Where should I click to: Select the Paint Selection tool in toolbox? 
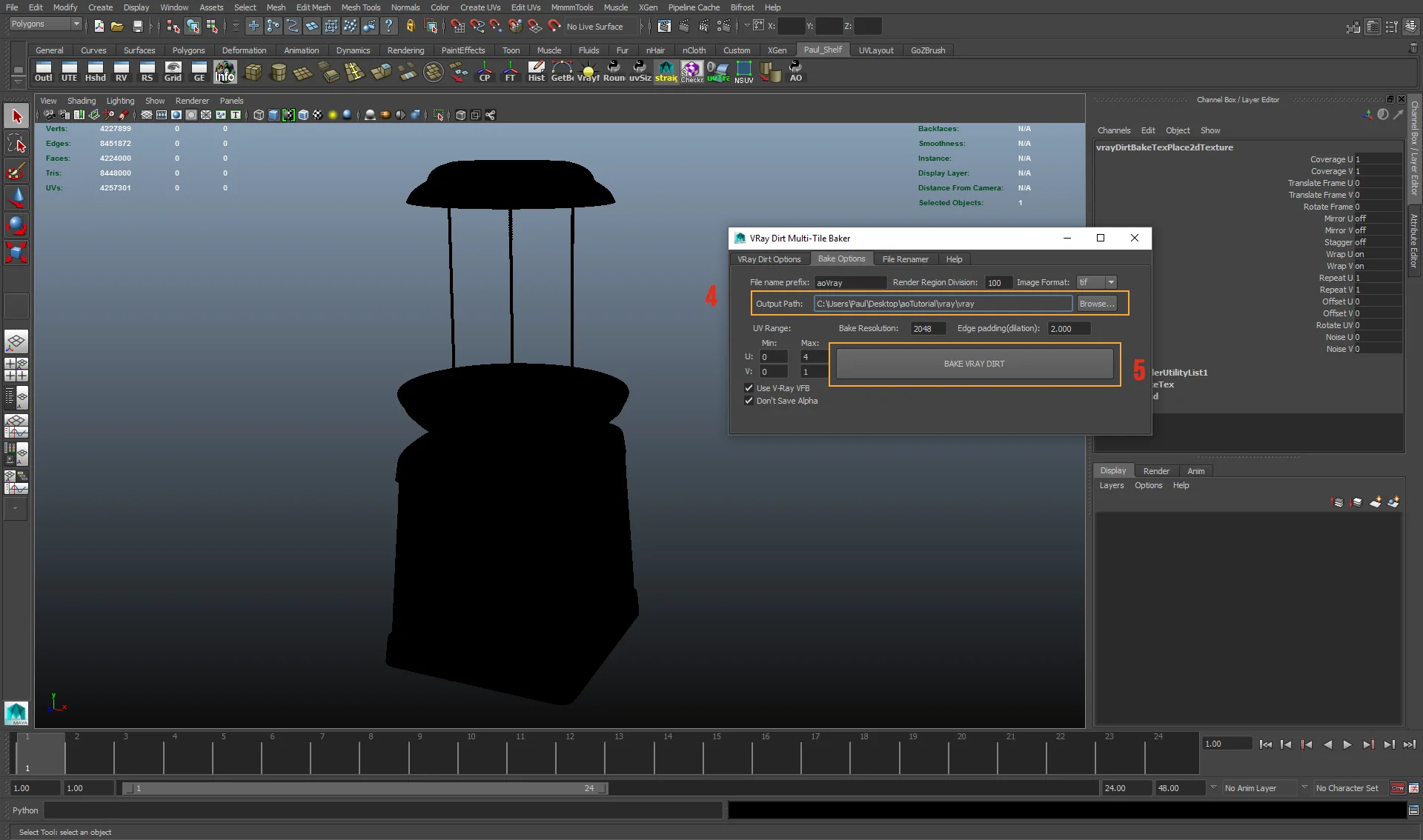[16, 172]
